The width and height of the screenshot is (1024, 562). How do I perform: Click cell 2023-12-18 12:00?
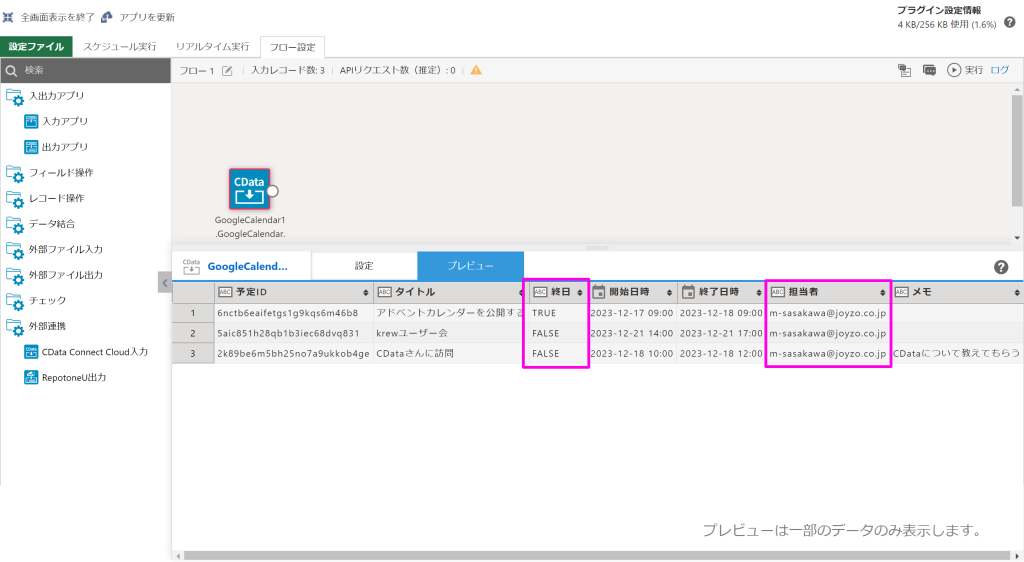721,354
